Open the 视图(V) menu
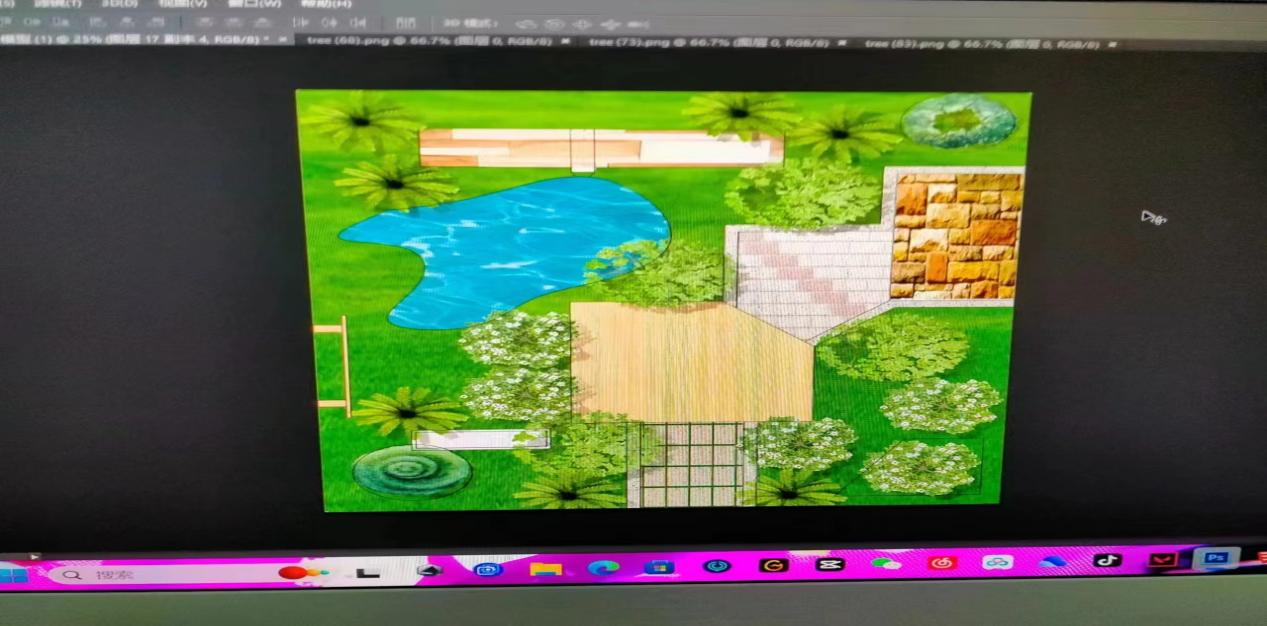The width and height of the screenshot is (1267, 626). 183,3
